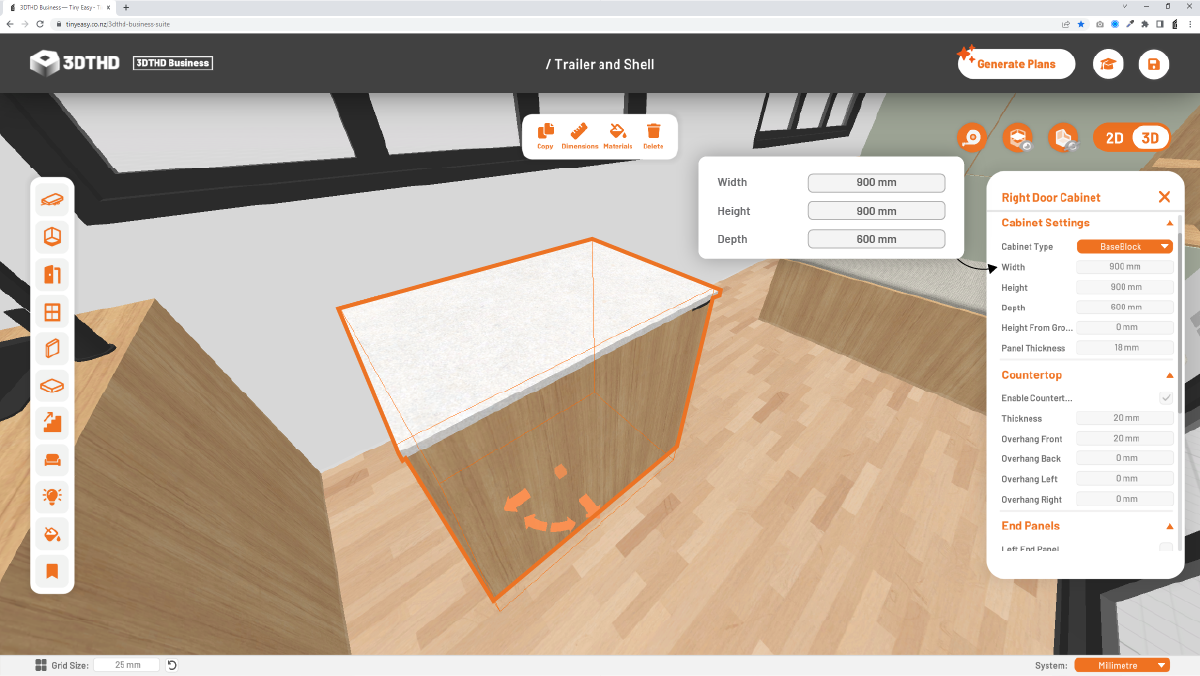This screenshot has width=1200, height=676.
Task: Click Overhang Right value field
Action: (1125, 499)
